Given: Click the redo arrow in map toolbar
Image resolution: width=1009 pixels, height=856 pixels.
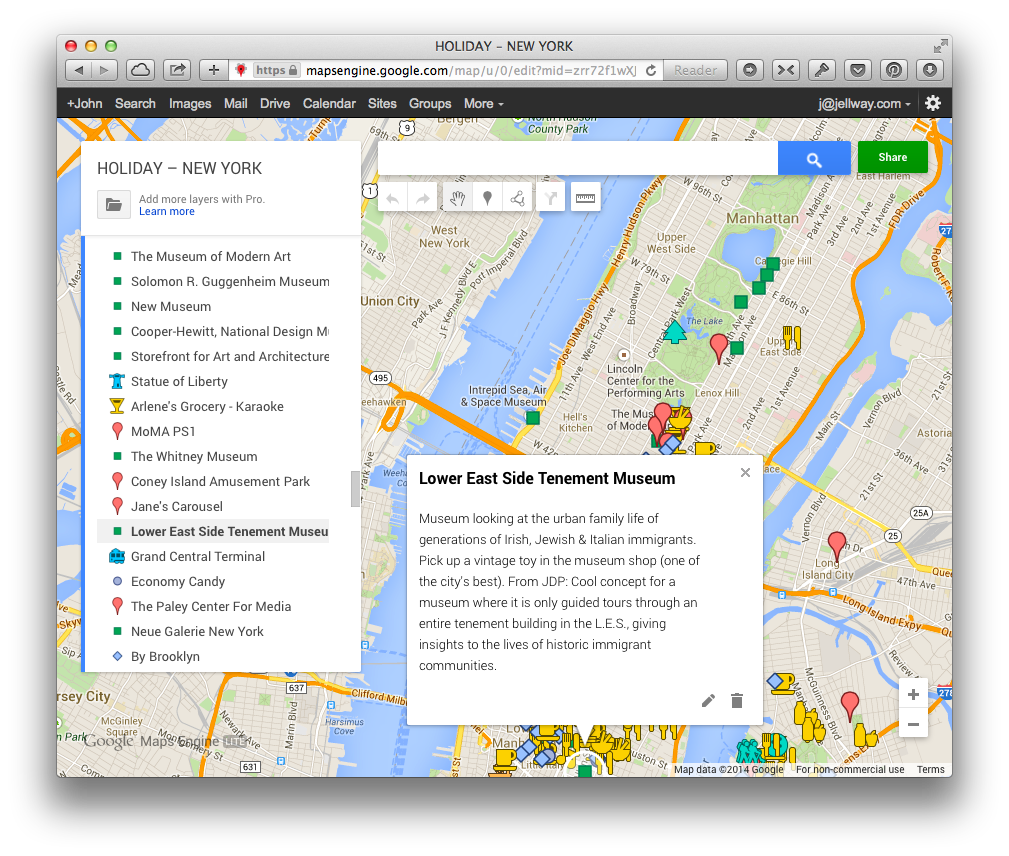Looking at the screenshot, I should coord(422,198).
